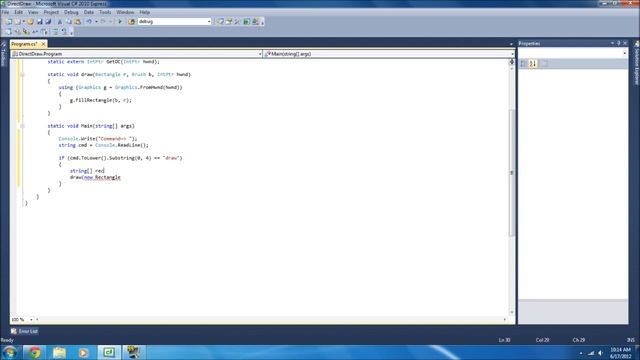Screen dimensions: 640x360
Task: Collapse the draw method outline marker
Action: tap(22, 75)
